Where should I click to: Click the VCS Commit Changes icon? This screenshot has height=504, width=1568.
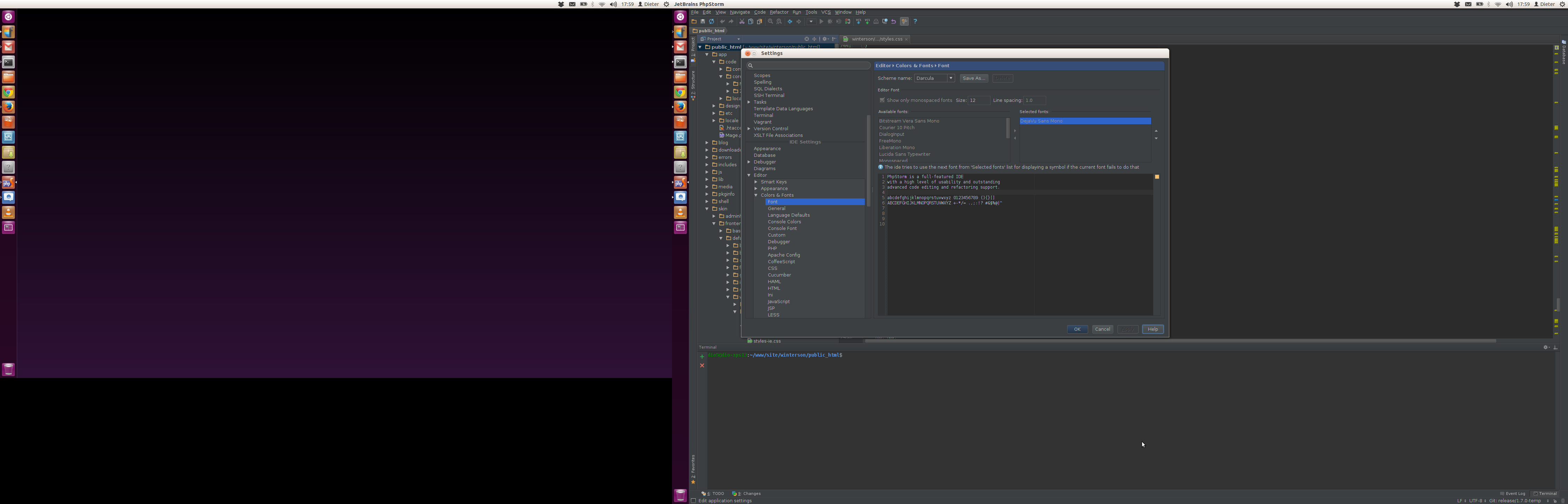pos(867,21)
